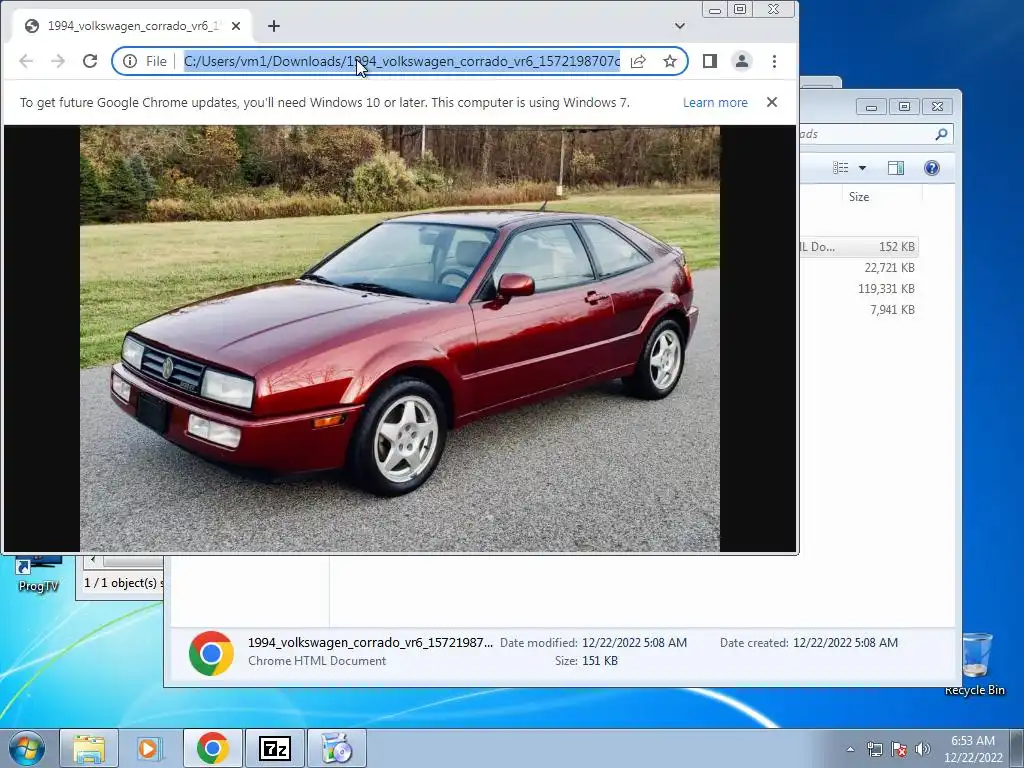Screen dimensions: 1024x768
Task: Expand Explorer view options dropdown arrow
Action: [862, 168]
